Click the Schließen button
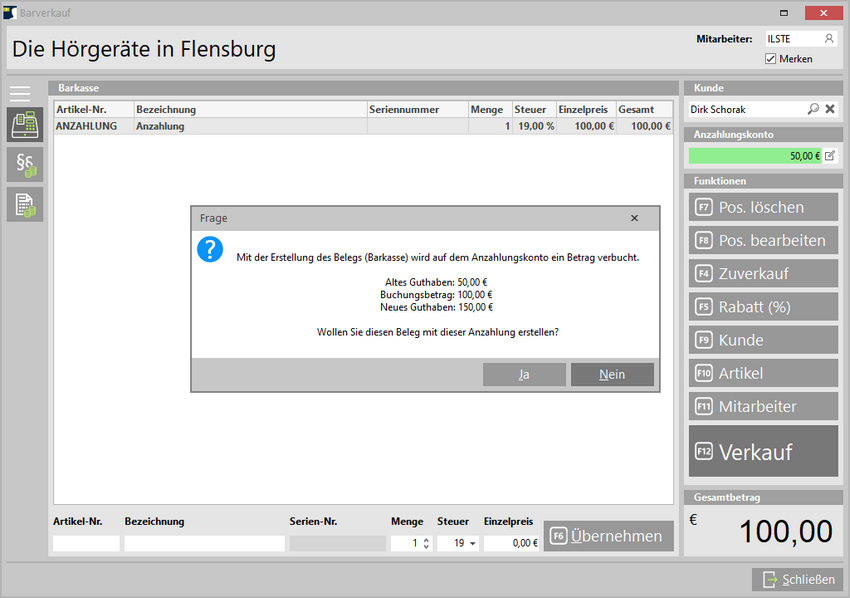 [797, 580]
